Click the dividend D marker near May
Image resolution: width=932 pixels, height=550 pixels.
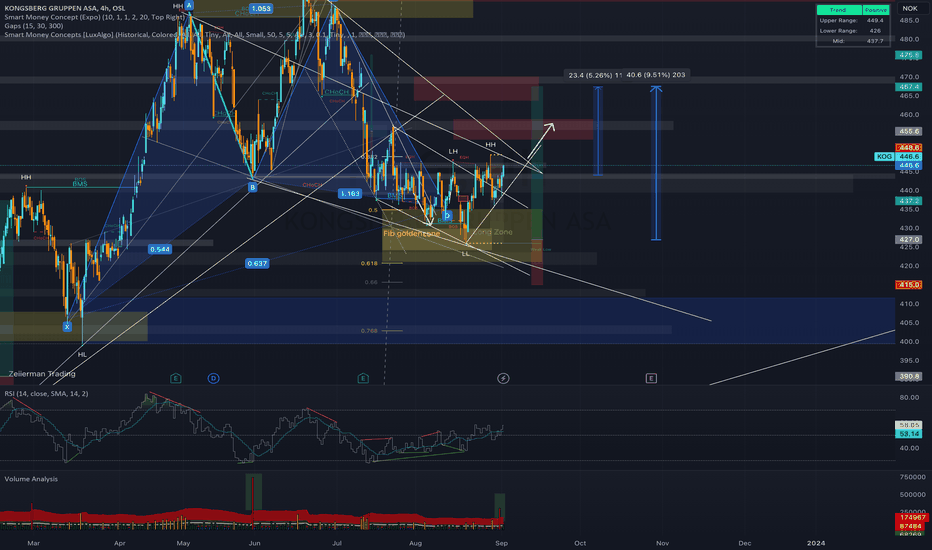(213, 378)
